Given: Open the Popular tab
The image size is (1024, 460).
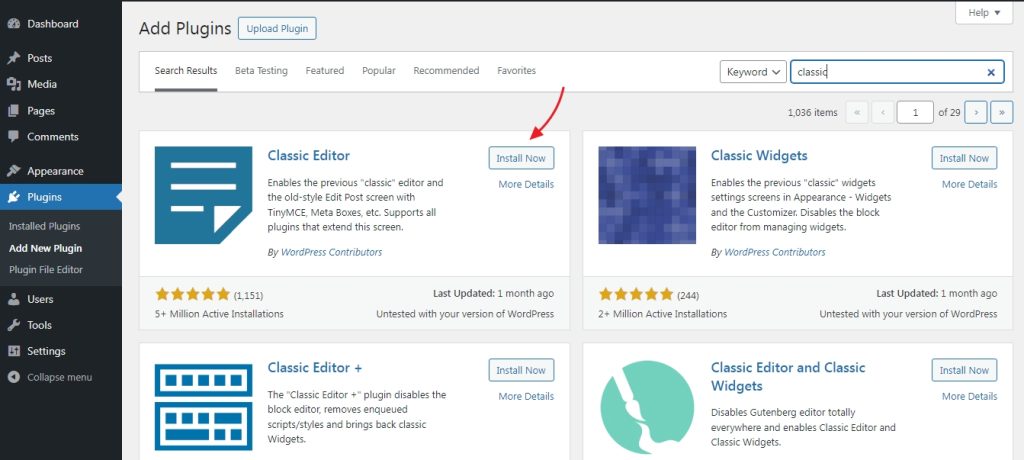Looking at the screenshot, I should point(379,71).
